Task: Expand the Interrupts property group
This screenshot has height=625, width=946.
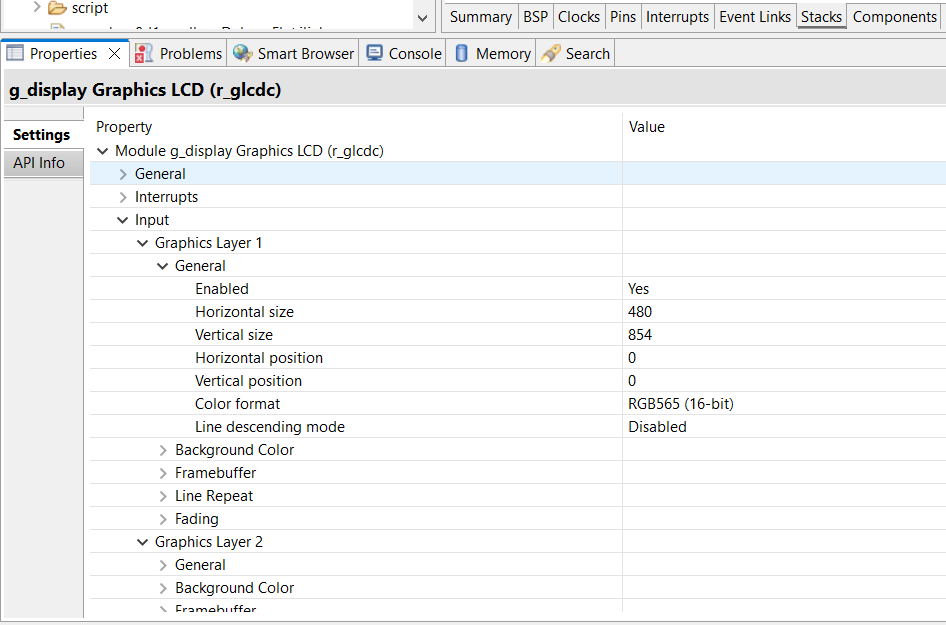Action: (123, 197)
